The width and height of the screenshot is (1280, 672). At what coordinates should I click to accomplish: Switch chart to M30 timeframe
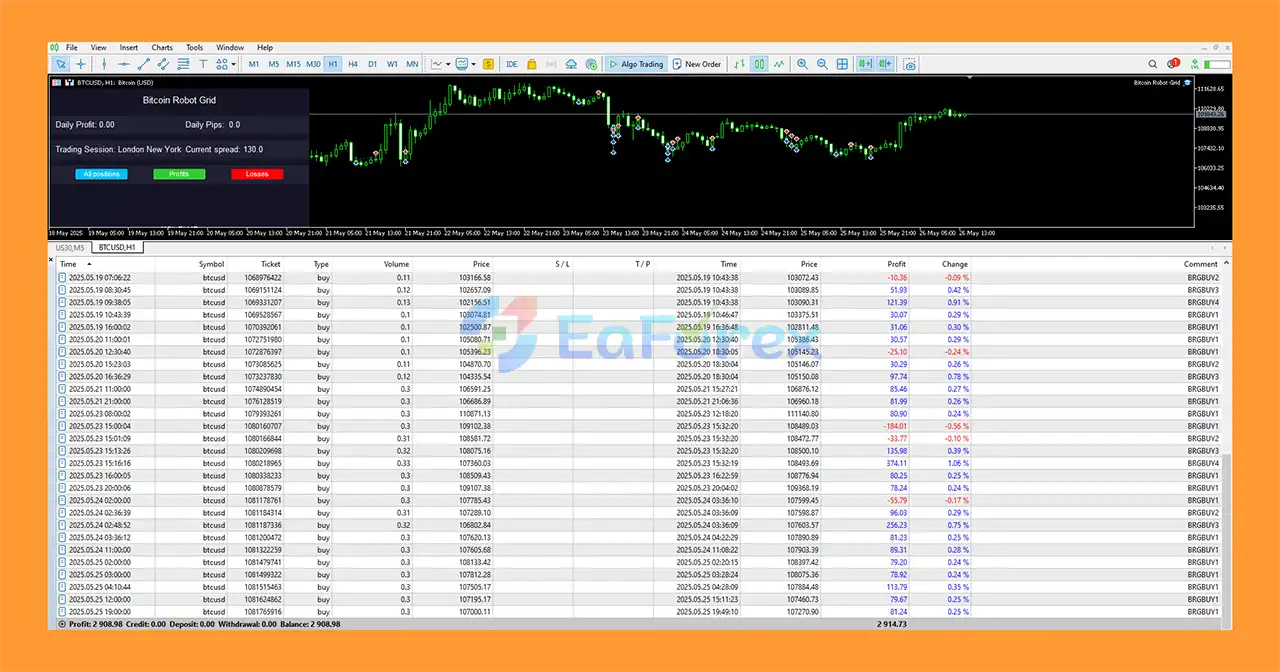[x=313, y=64]
